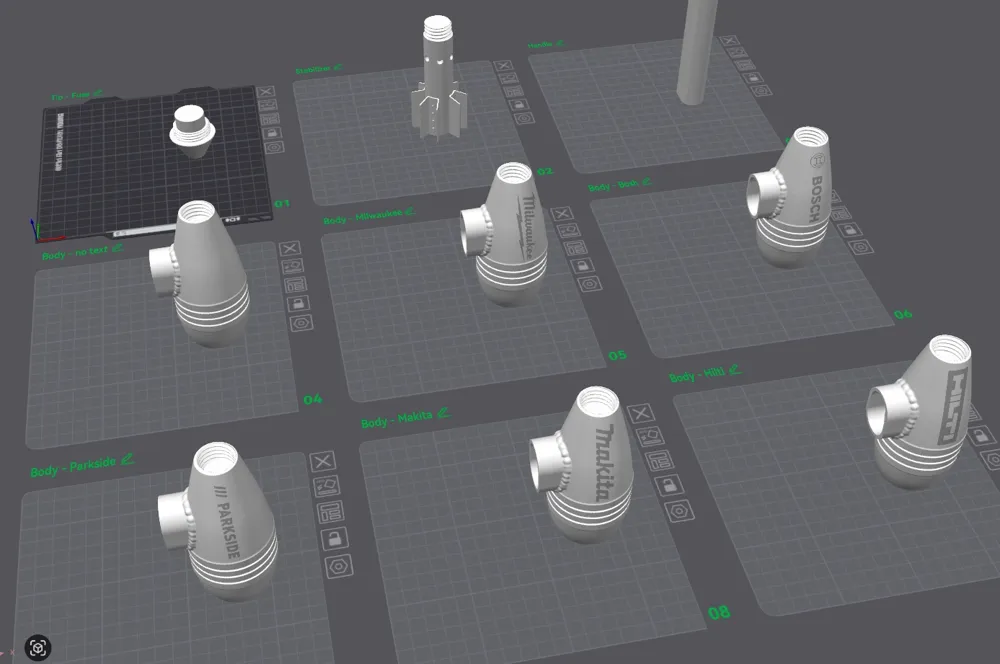Edit plate name Body - Bosh pencil
This screenshot has width=1000, height=664.
point(646,182)
